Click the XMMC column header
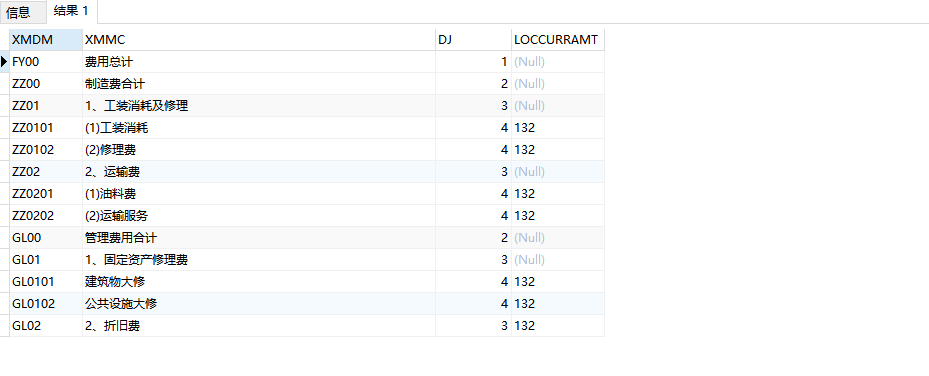This screenshot has height=376, width=929. pos(259,40)
